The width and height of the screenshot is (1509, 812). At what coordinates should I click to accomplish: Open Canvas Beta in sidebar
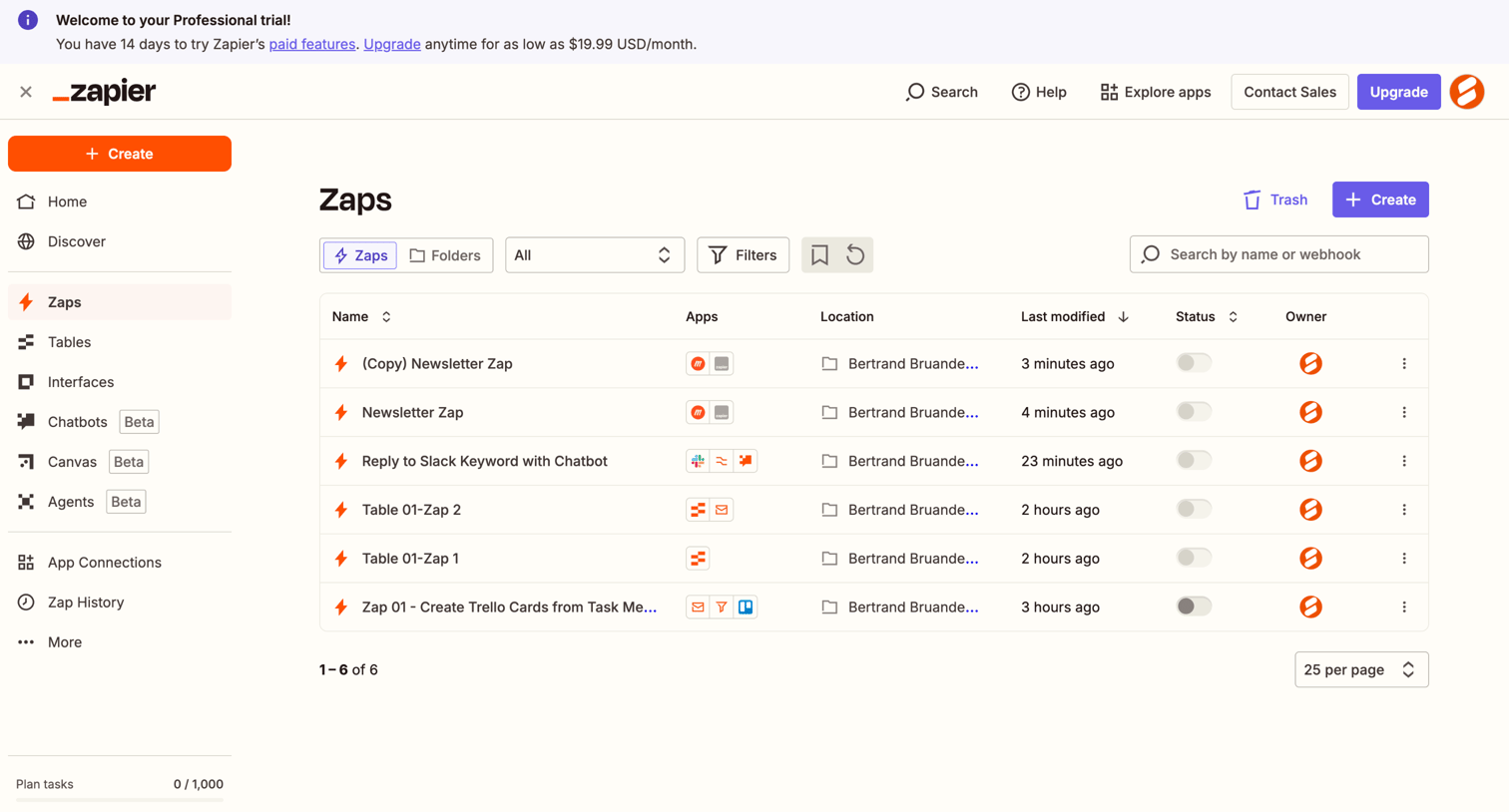pyautogui.click(x=120, y=462)
